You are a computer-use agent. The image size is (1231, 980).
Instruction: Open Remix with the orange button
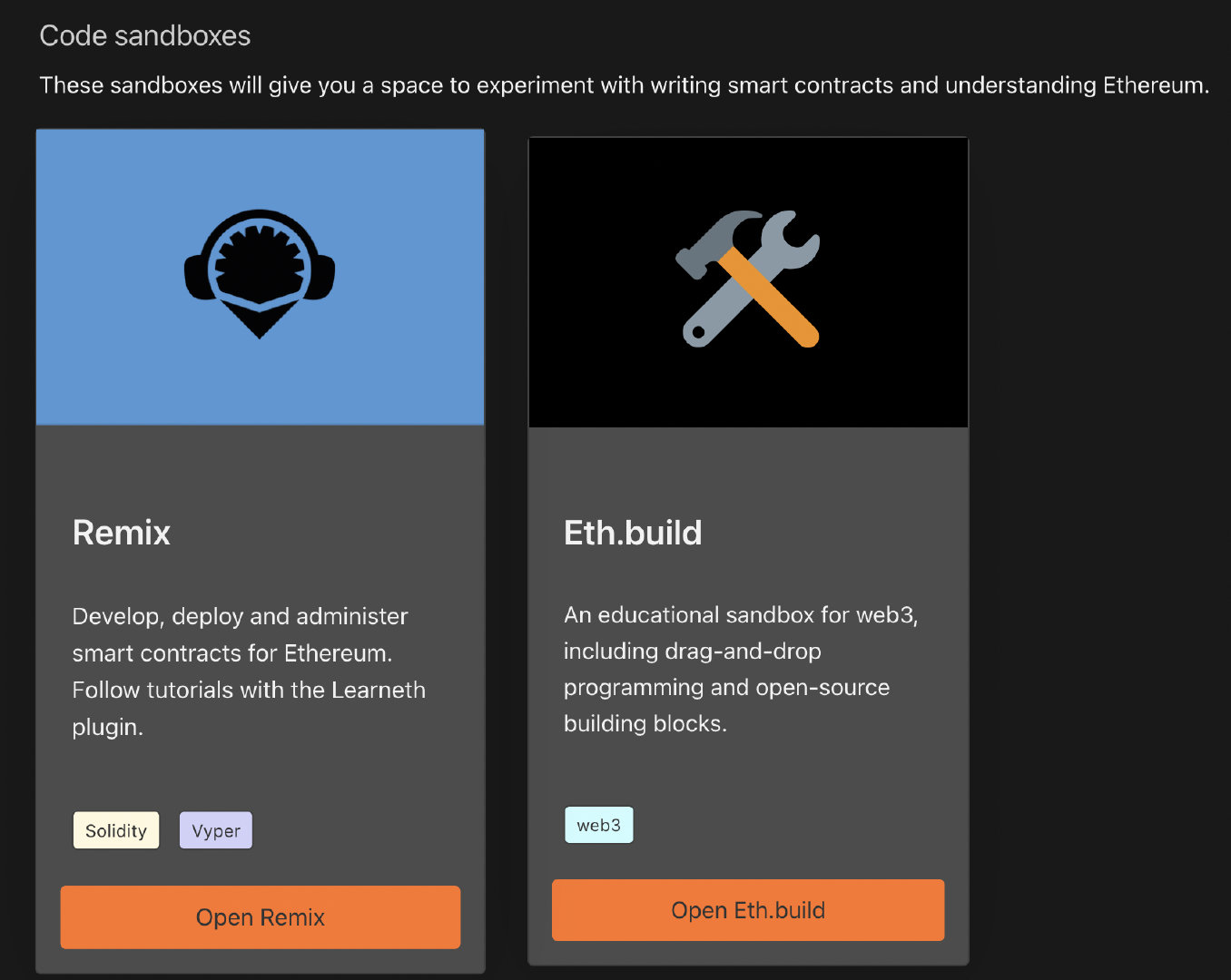coord(261,917)
